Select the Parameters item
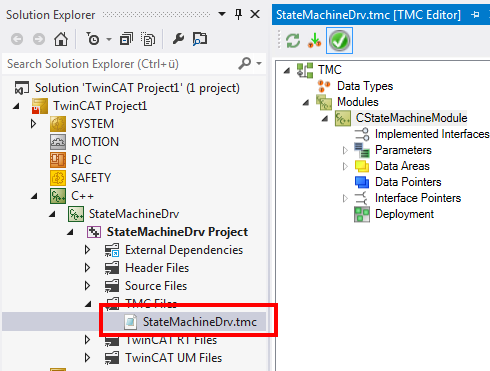The height and width of the screenshot is (371, 490). (403, 150)
